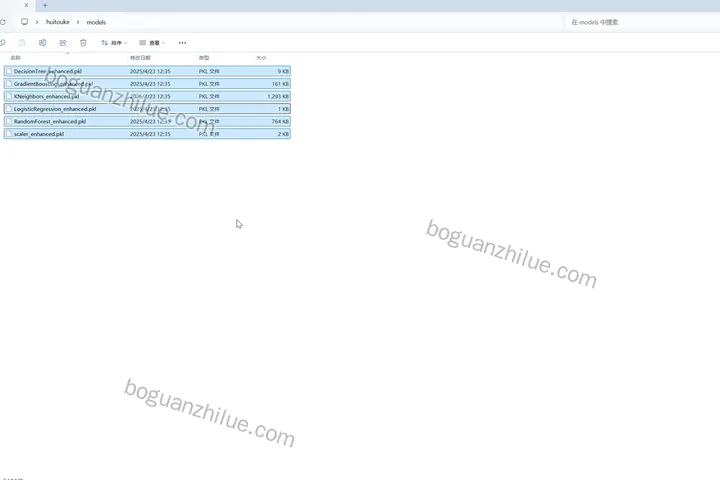Click file icon of LogisticRegression_enhanced.pkl
The image size is (720, 480).
click(x=9, y=109)
